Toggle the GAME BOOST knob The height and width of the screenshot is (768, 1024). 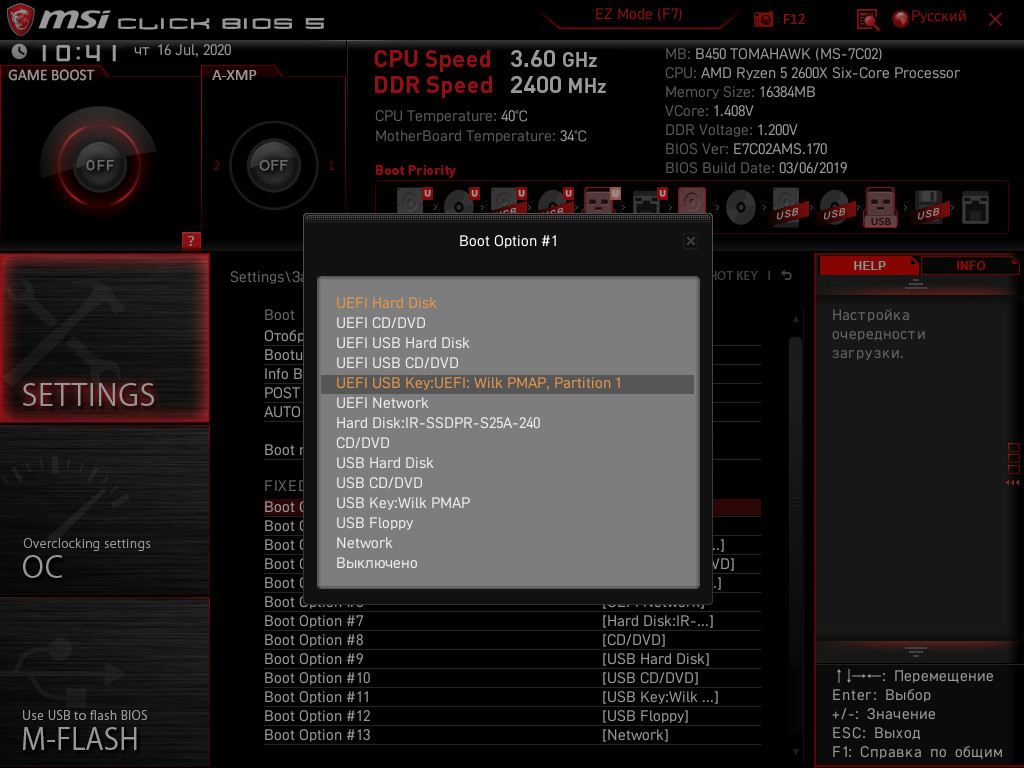coord(99,165)
